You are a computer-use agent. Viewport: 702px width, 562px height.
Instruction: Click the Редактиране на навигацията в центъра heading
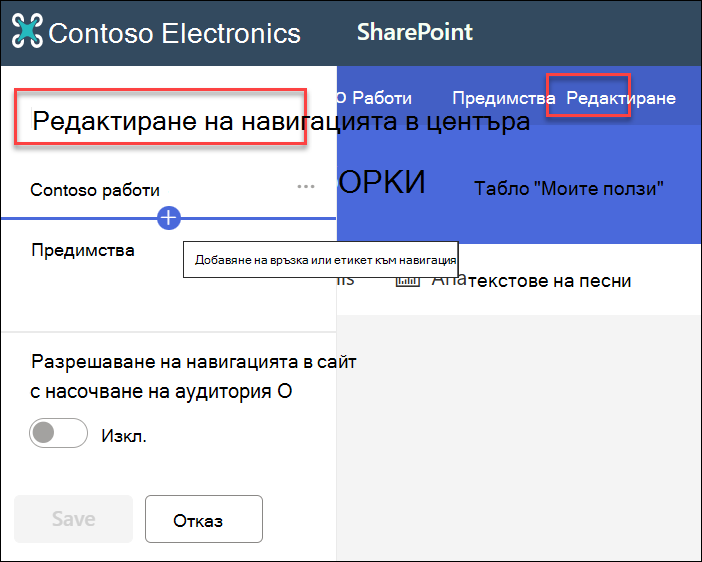point(281,120)
